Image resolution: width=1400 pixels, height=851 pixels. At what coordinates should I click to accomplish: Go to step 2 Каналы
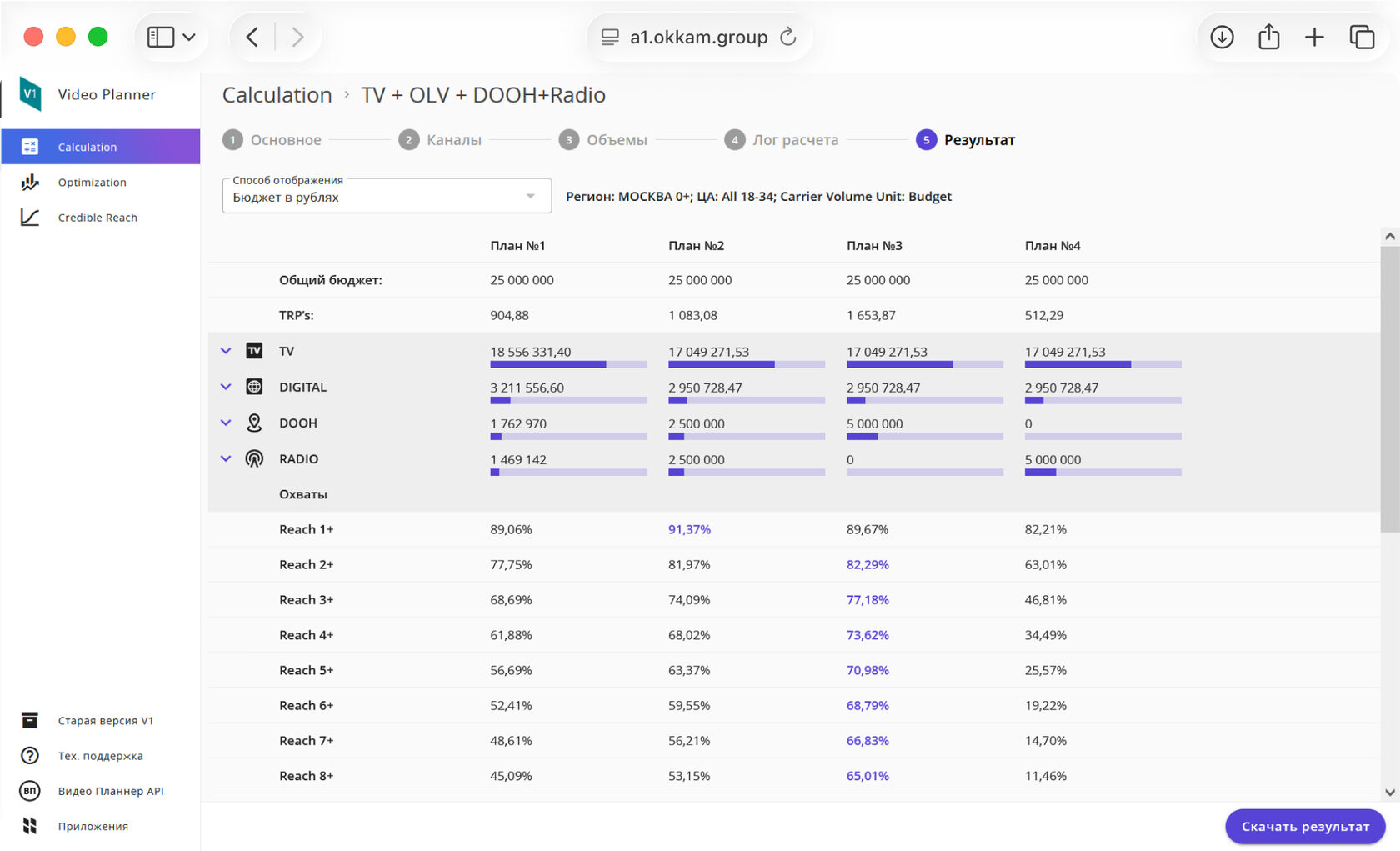pos(440,140)
